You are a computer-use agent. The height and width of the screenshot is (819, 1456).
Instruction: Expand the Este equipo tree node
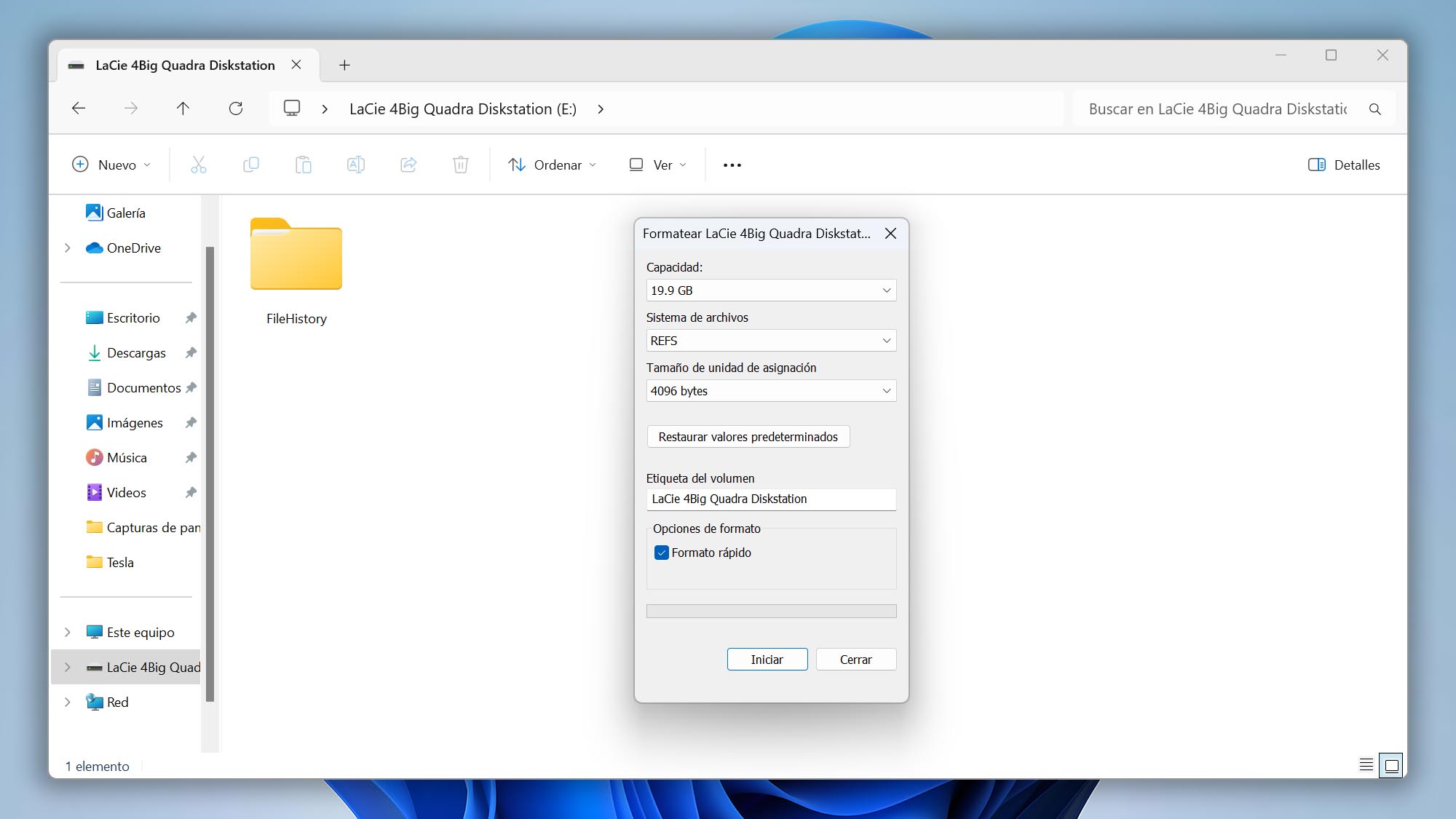pyautogui.click(x=68, y=633)
